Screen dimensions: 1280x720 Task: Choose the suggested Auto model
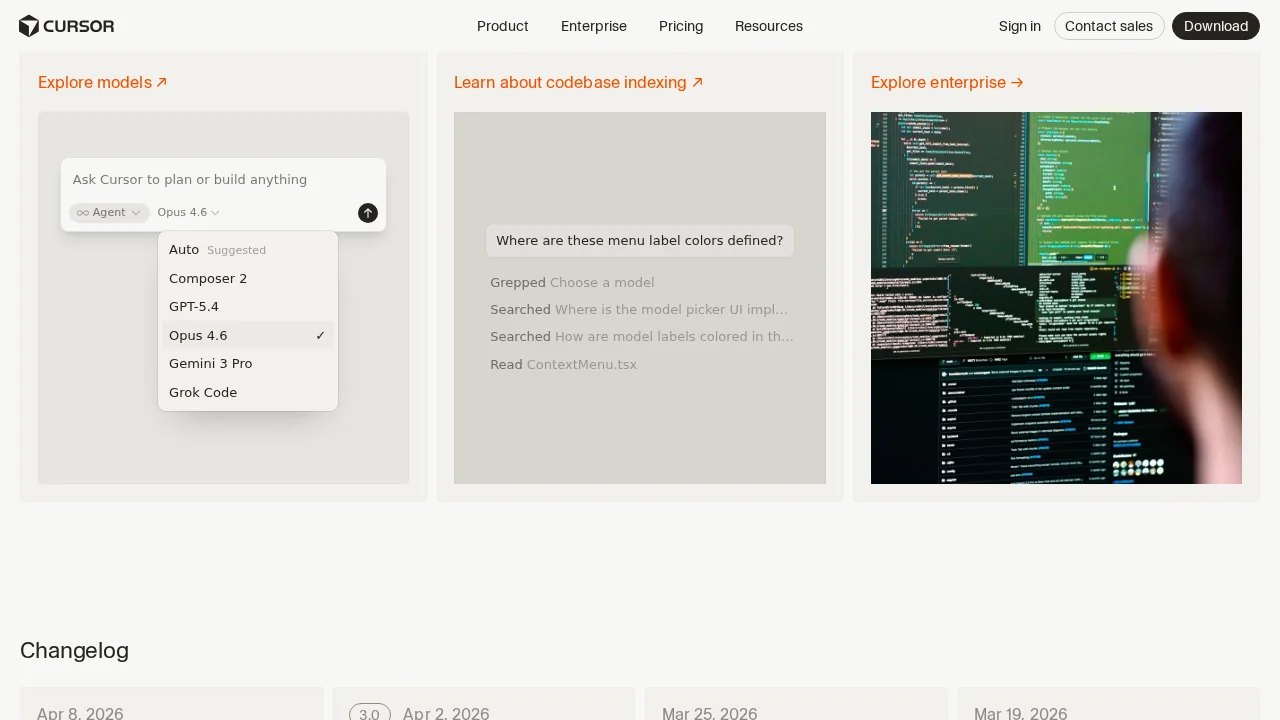click(x=184, y=249)
